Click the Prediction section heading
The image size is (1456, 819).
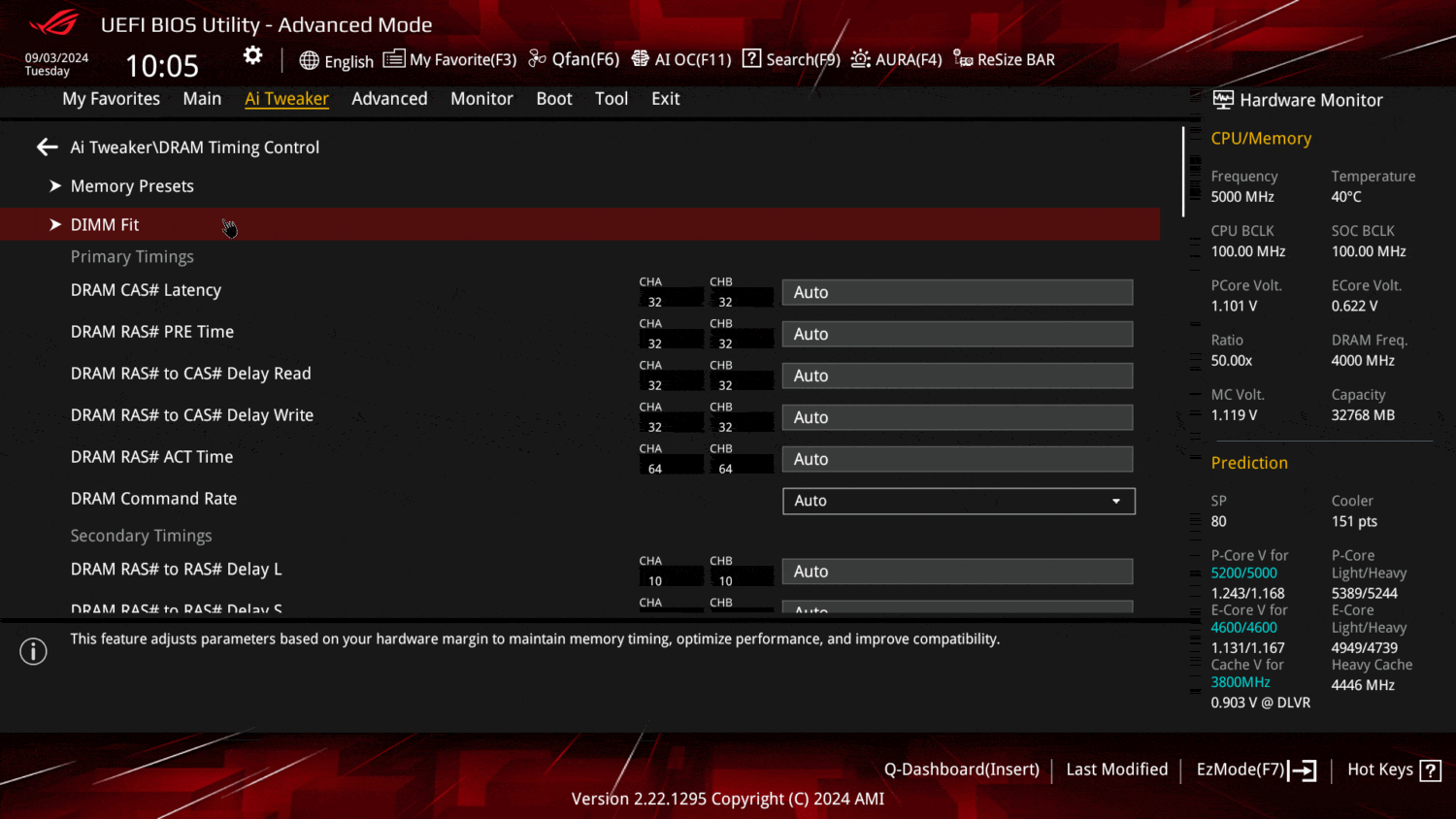[x=1249, y=463]
